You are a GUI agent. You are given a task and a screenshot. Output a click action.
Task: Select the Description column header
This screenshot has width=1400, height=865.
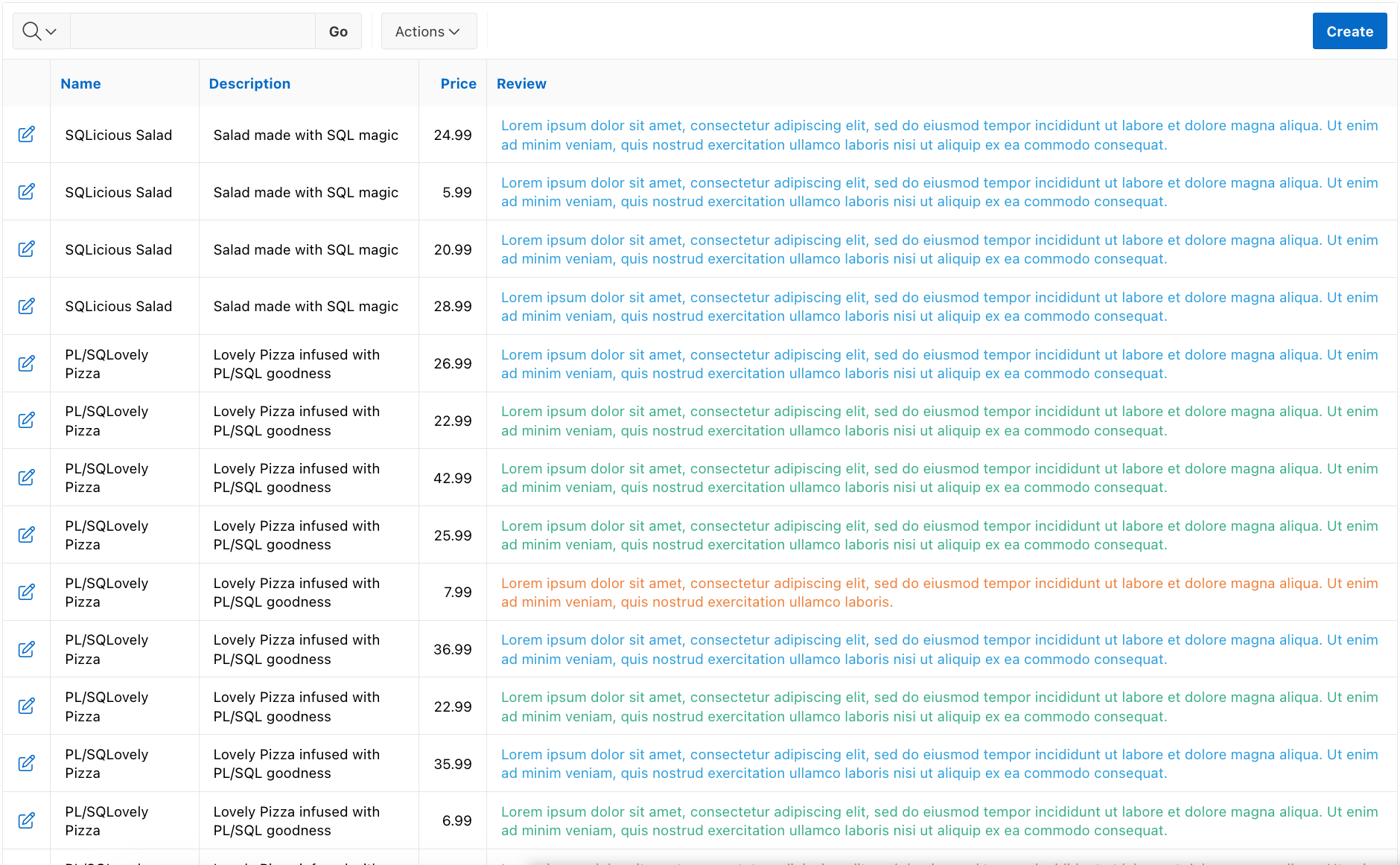(249, 83)
